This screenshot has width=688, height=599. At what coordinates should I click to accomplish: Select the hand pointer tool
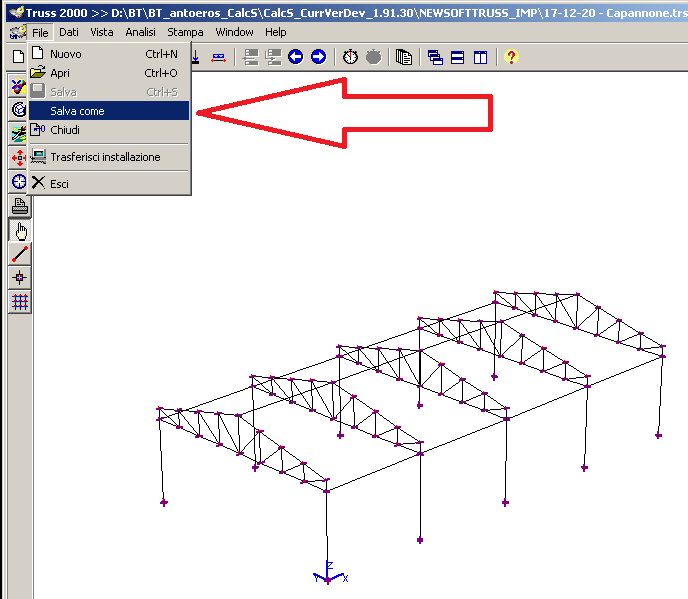[20, 230]
